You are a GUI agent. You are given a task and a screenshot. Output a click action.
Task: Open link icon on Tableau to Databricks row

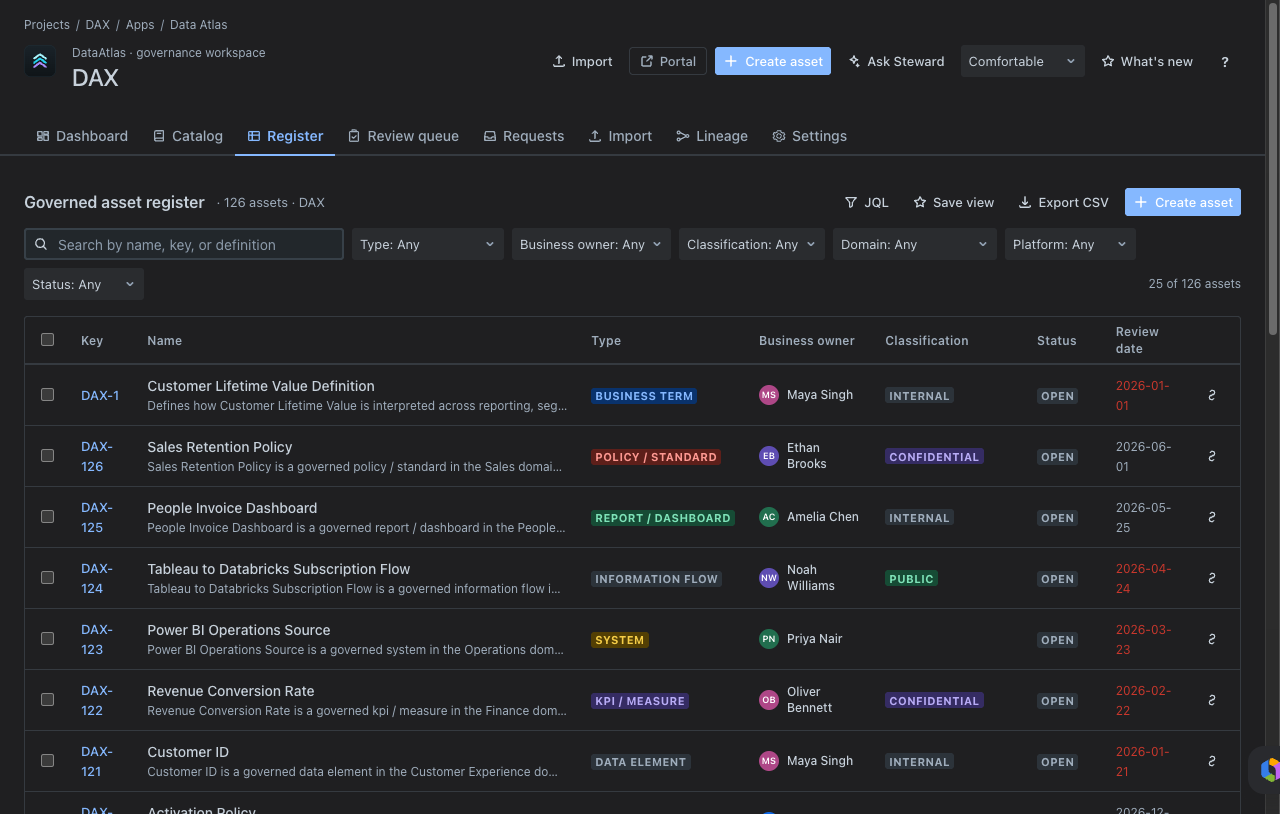(x=1212, y=578)
